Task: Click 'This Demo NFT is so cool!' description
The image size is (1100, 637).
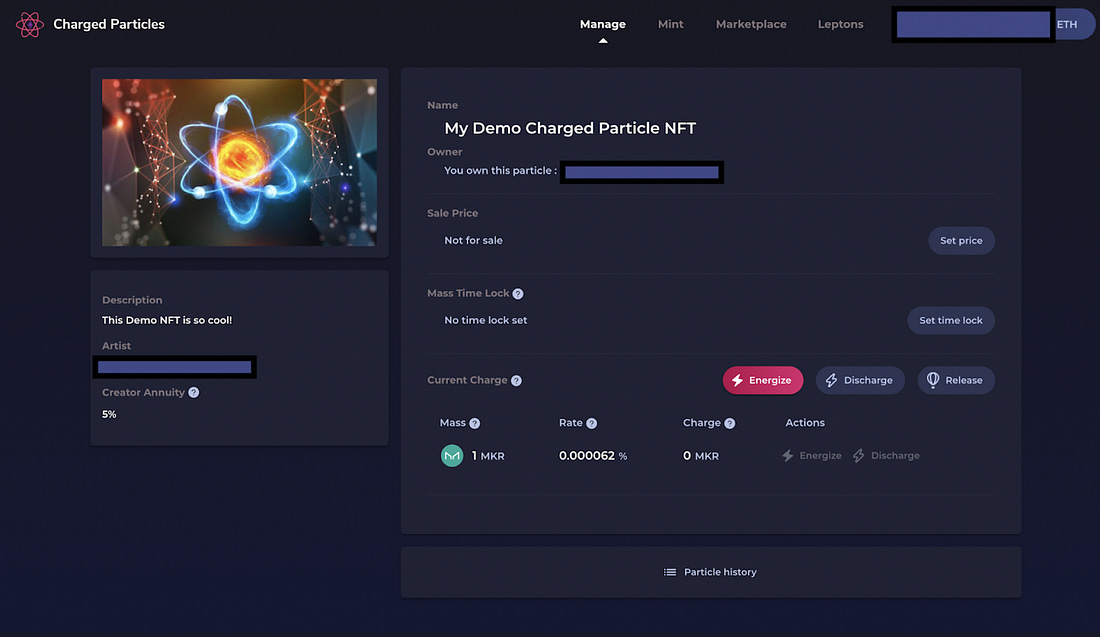Action: pos(167,321)
